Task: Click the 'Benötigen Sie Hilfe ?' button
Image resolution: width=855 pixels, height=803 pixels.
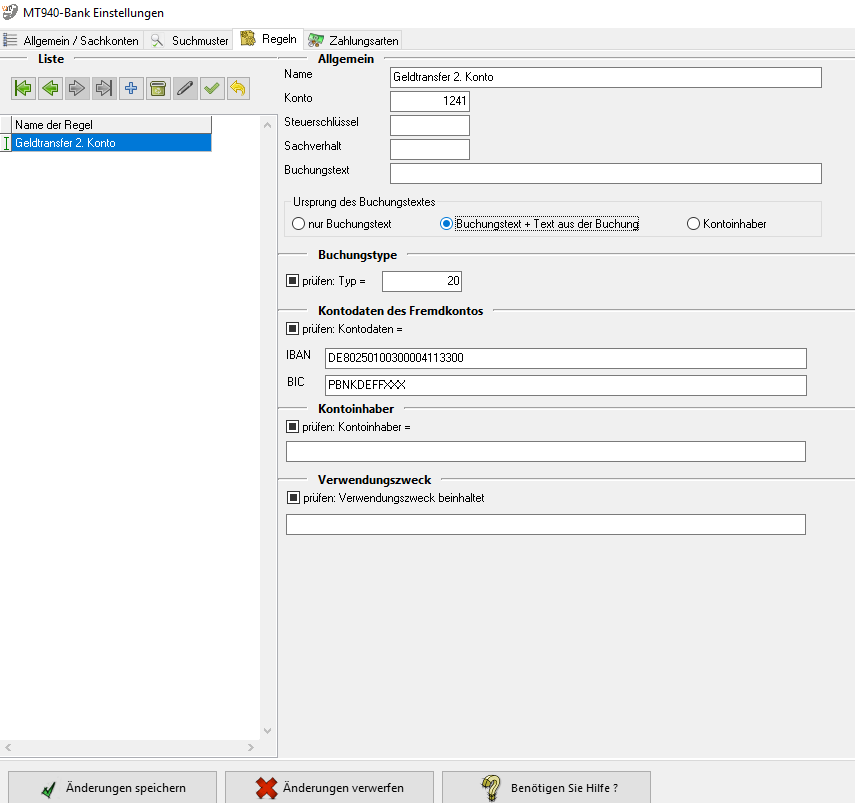Action: (x=546, y=788)
